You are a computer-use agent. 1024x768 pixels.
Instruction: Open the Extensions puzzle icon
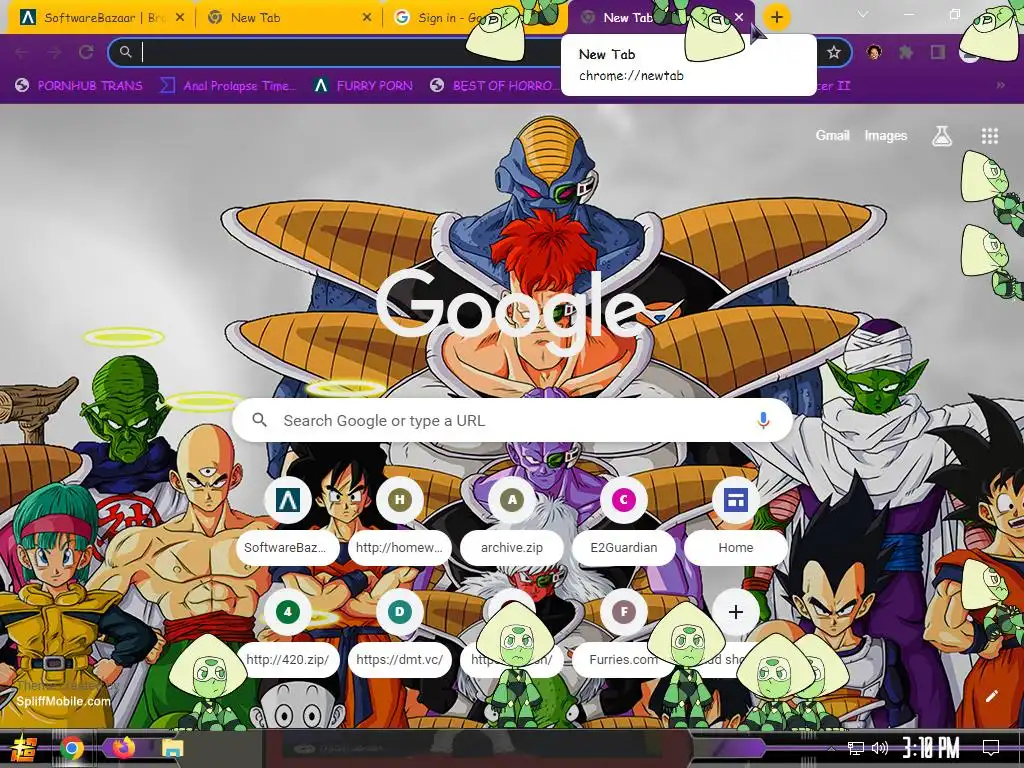pos(906,52)
